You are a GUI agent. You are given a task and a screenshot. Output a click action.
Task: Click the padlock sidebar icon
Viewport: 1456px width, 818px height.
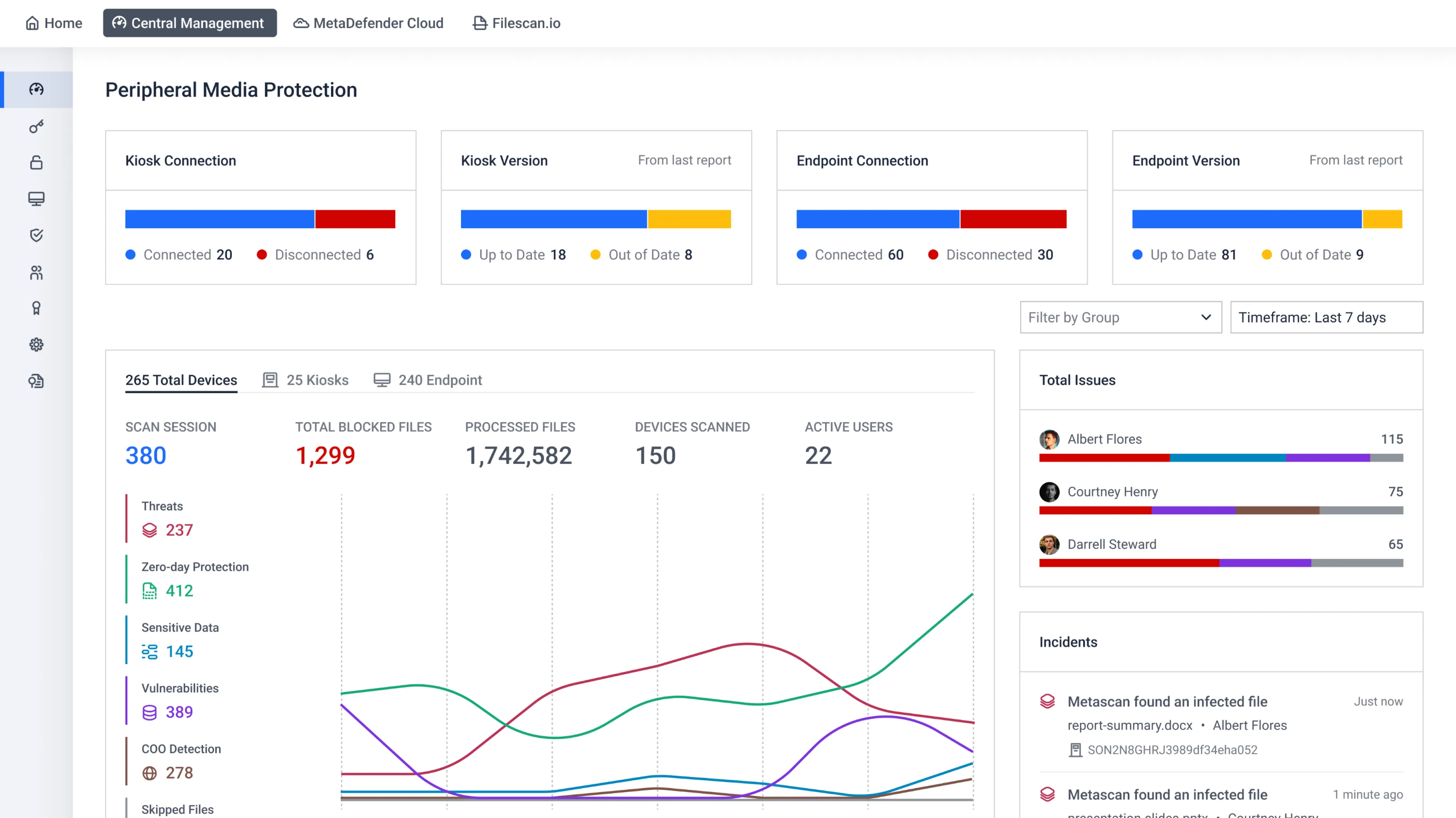coord(36,163)
